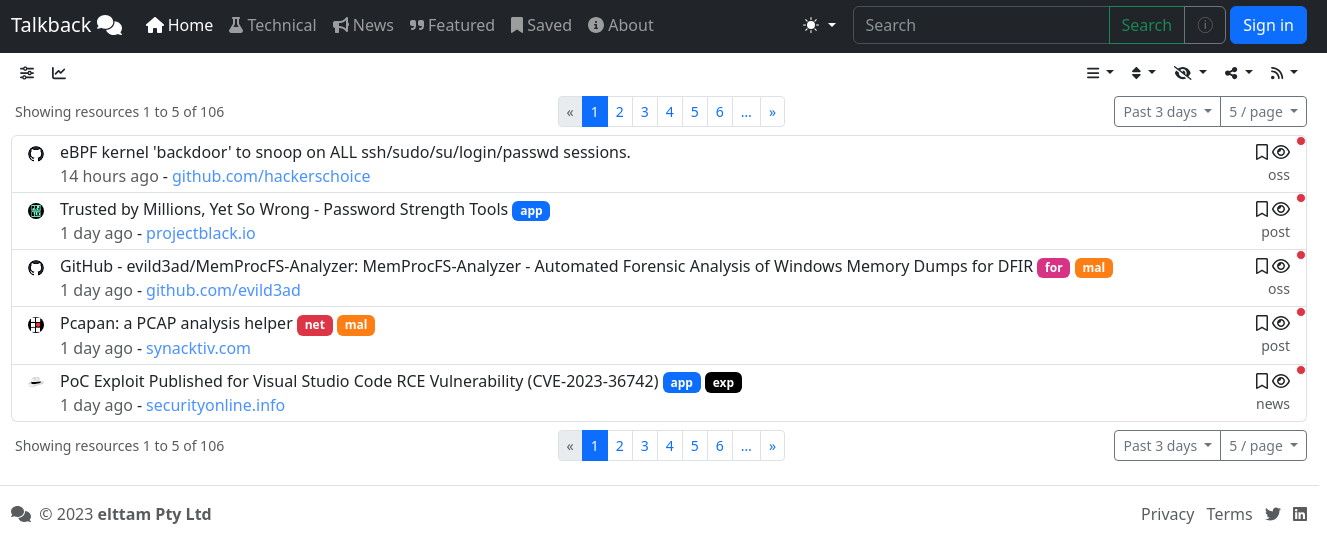Open the github.com/hackerschoice link

coord(271,176)
